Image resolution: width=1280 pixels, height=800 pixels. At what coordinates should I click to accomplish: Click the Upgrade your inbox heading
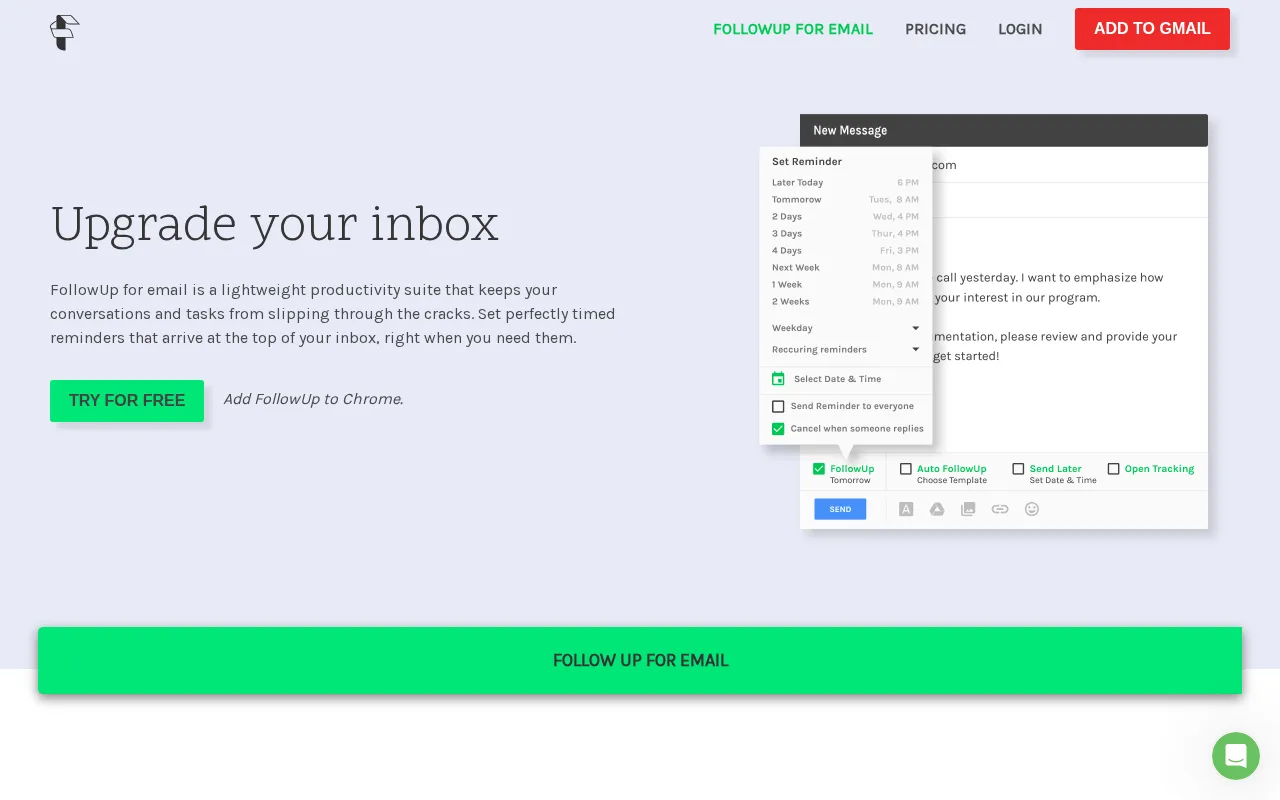tap(274, 225)
